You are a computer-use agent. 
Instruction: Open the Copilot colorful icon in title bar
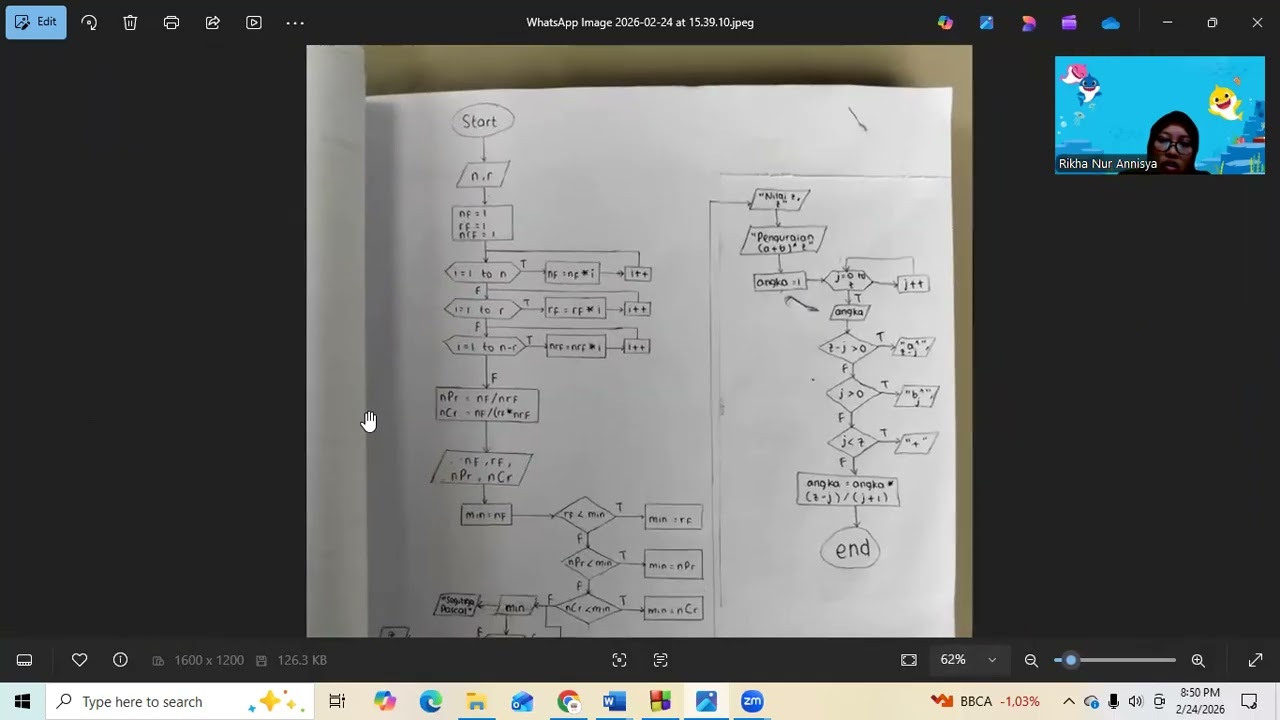point(945,22)
